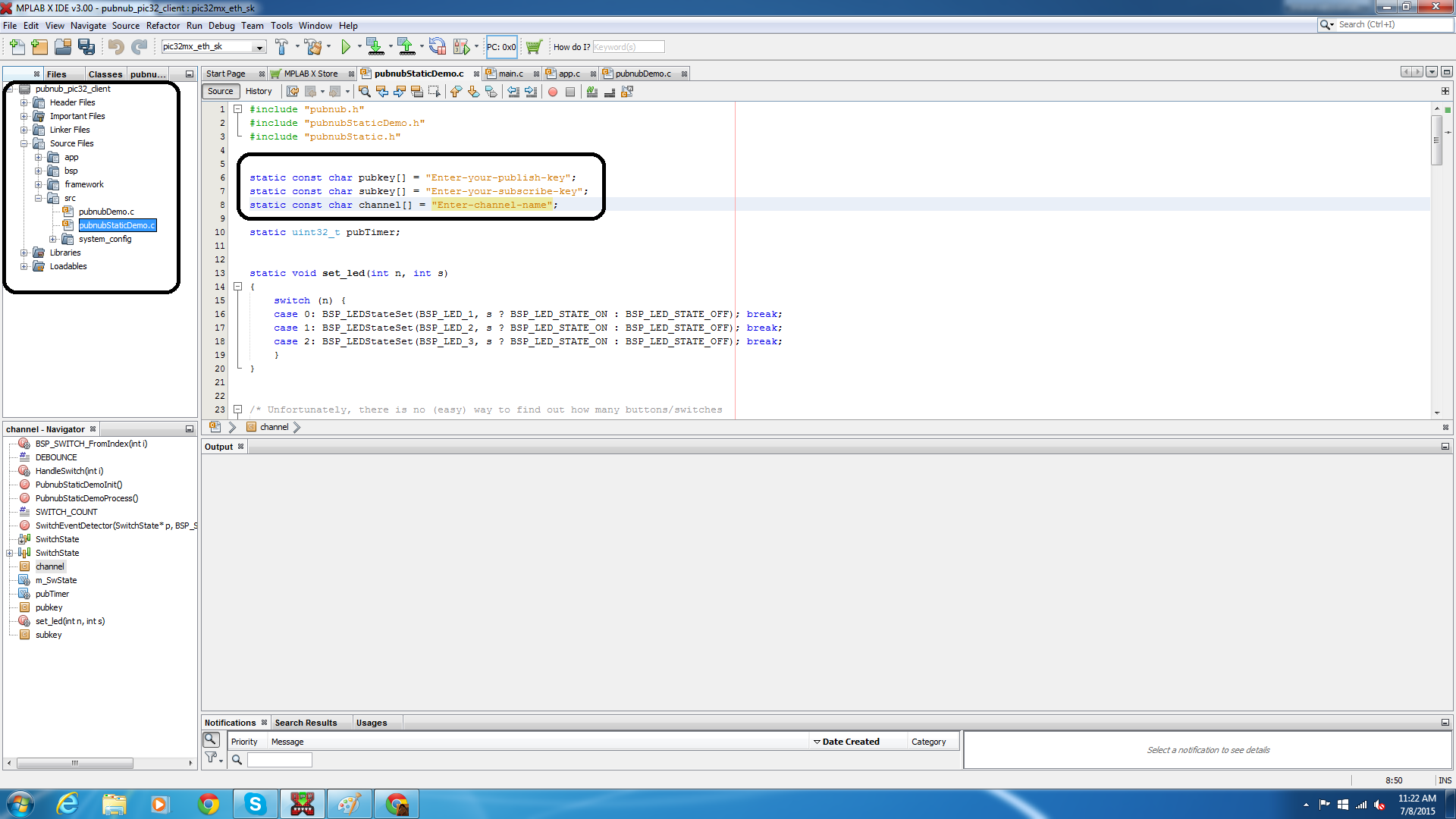Click the How do I keyword field
Image resolution: width=1456 pixels, height=819 pixels.
coord(628,47)
